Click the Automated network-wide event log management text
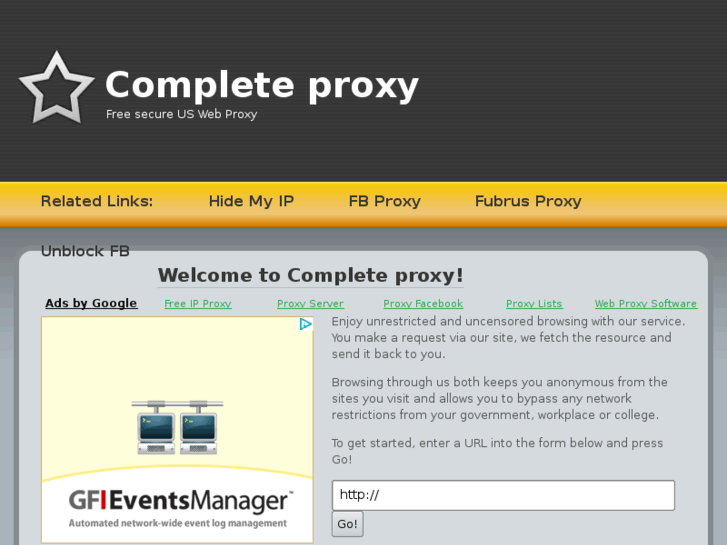This screenshot has width=727, height=545. click(x=178, y=523)
